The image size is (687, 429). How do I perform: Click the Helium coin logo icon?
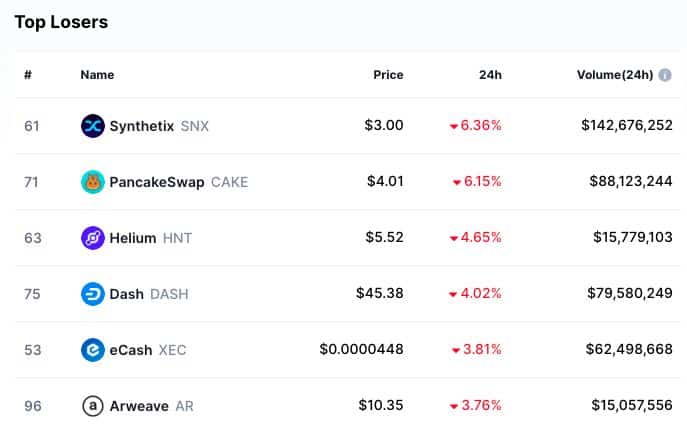(93, 238)
